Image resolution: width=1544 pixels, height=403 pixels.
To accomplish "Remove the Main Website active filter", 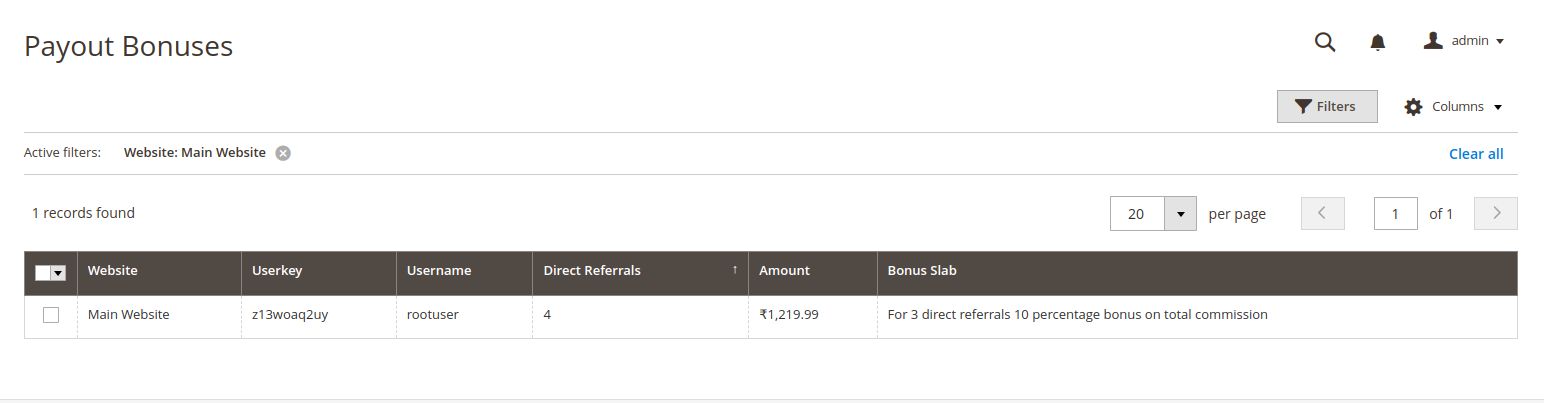I will 283,153.
